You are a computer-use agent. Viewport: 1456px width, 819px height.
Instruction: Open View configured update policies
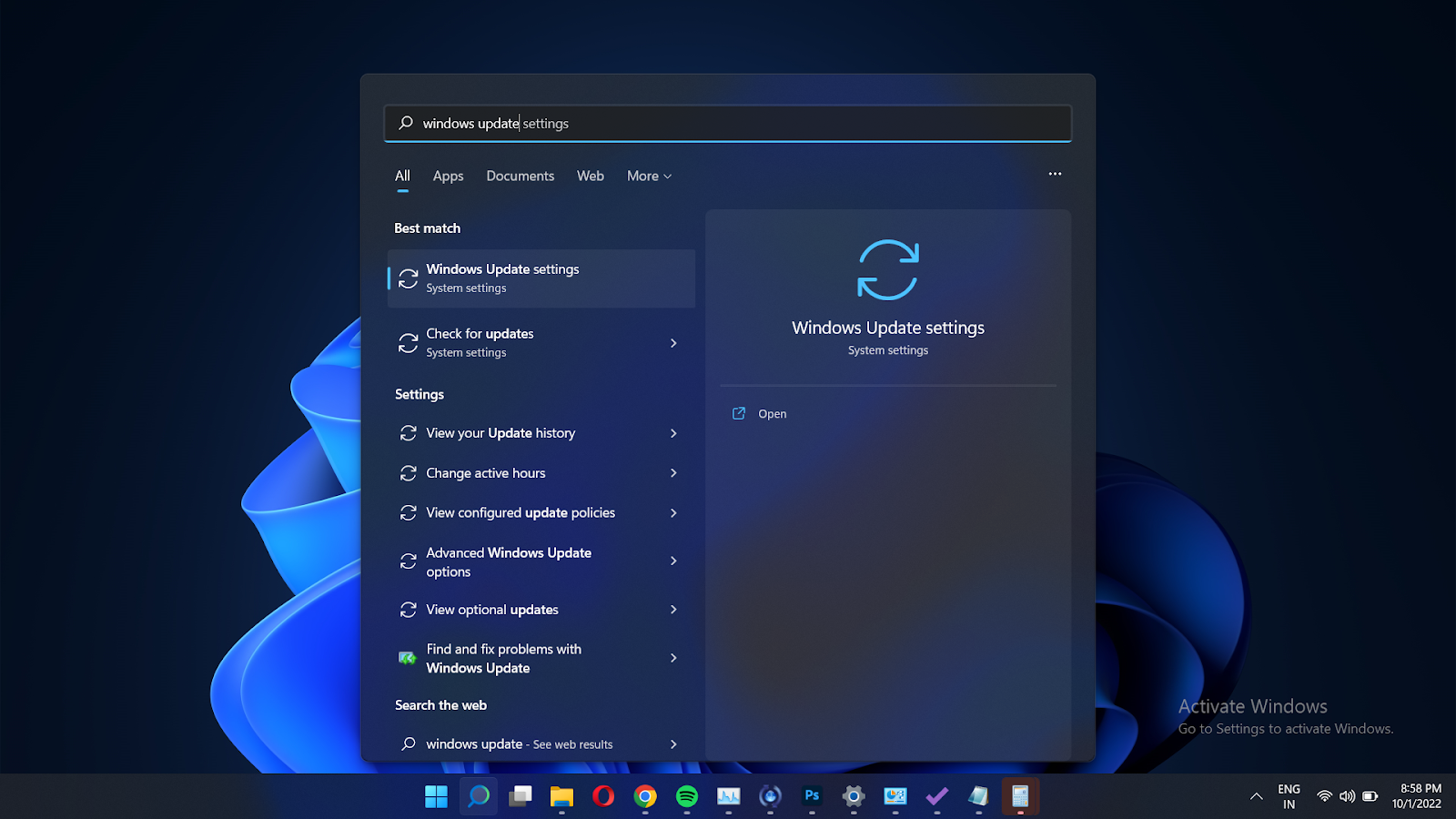(541, 513)
